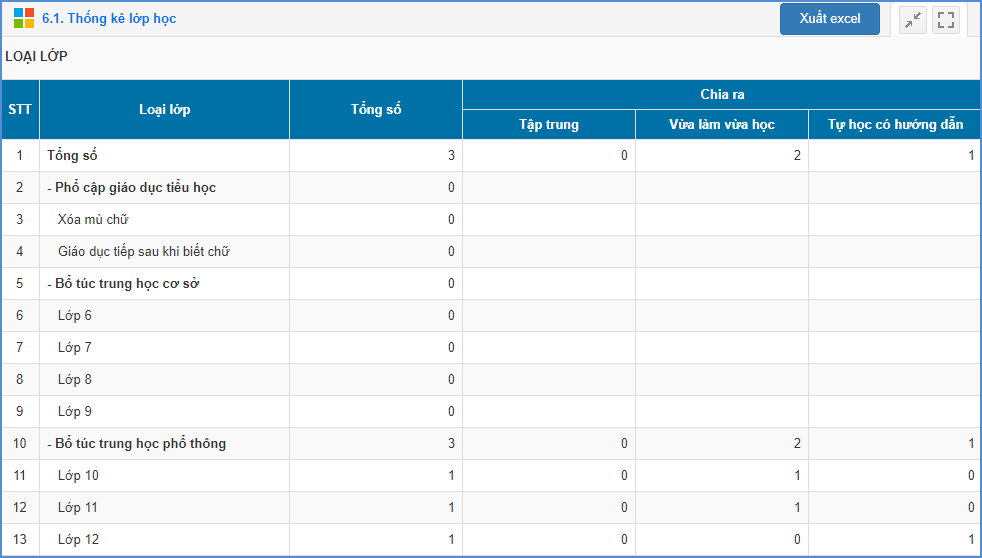This screenshot has width=982, height=558.
Task: Click the Tổng số column header
Action: tap(375, 109)
